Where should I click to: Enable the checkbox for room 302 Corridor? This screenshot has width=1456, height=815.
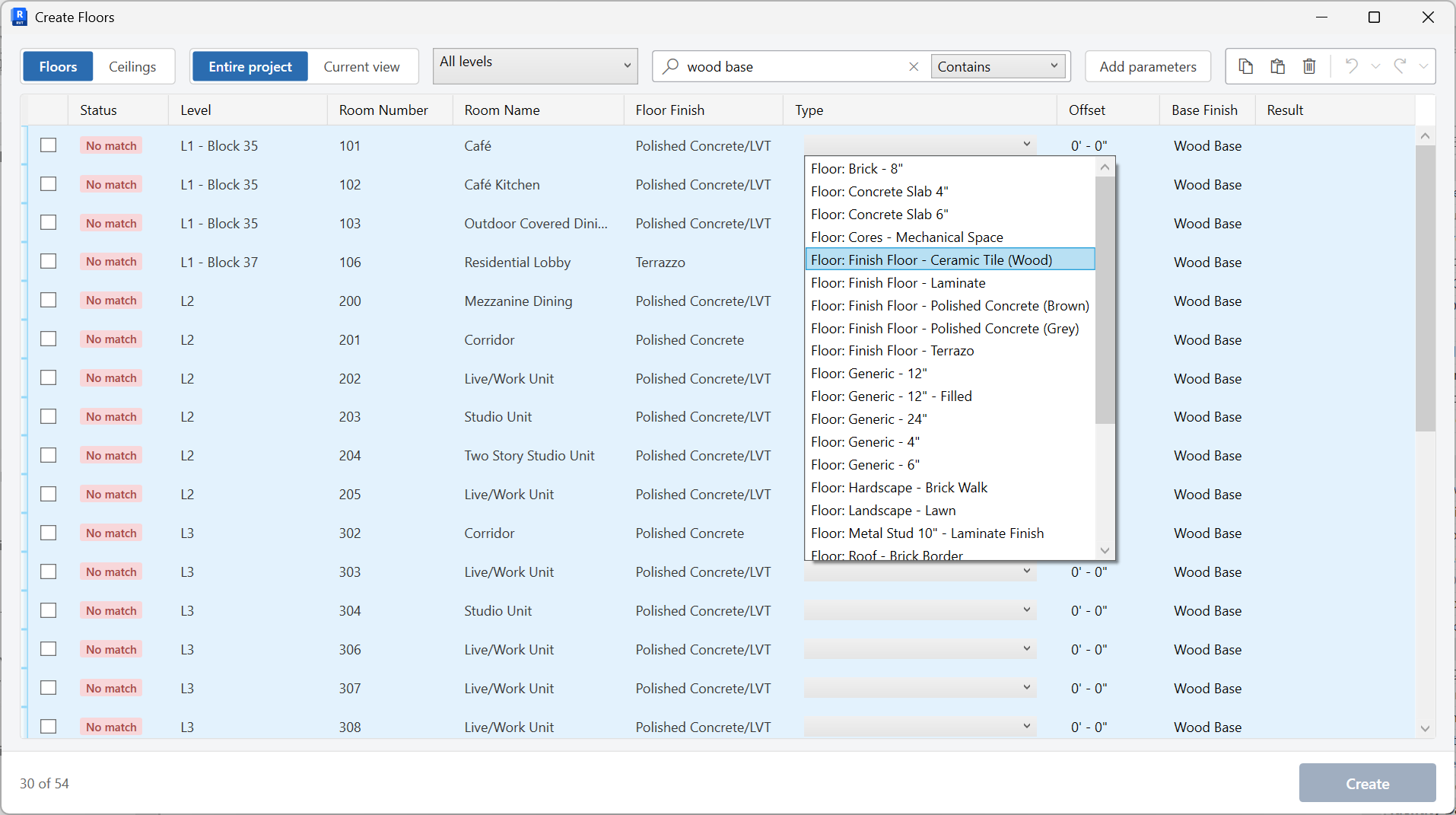pos(49,533)
